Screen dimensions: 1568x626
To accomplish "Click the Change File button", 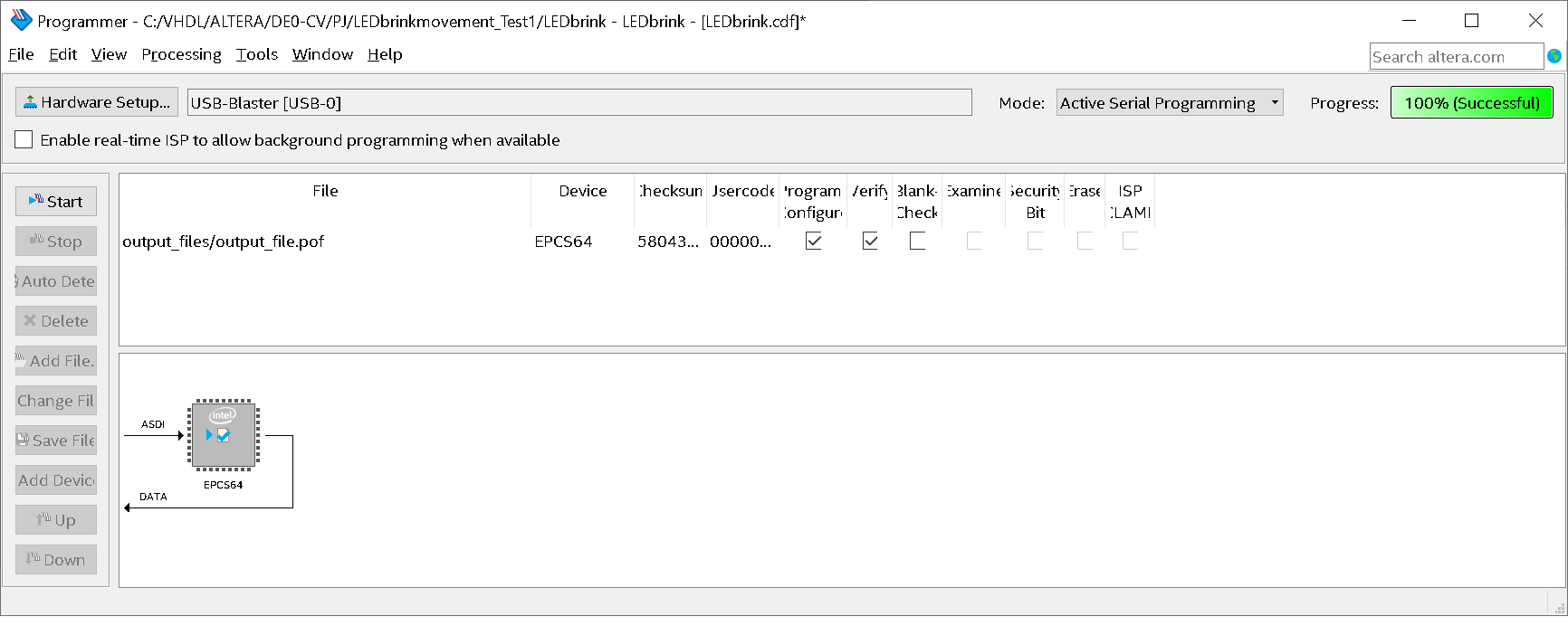I will tap(56, 400).
